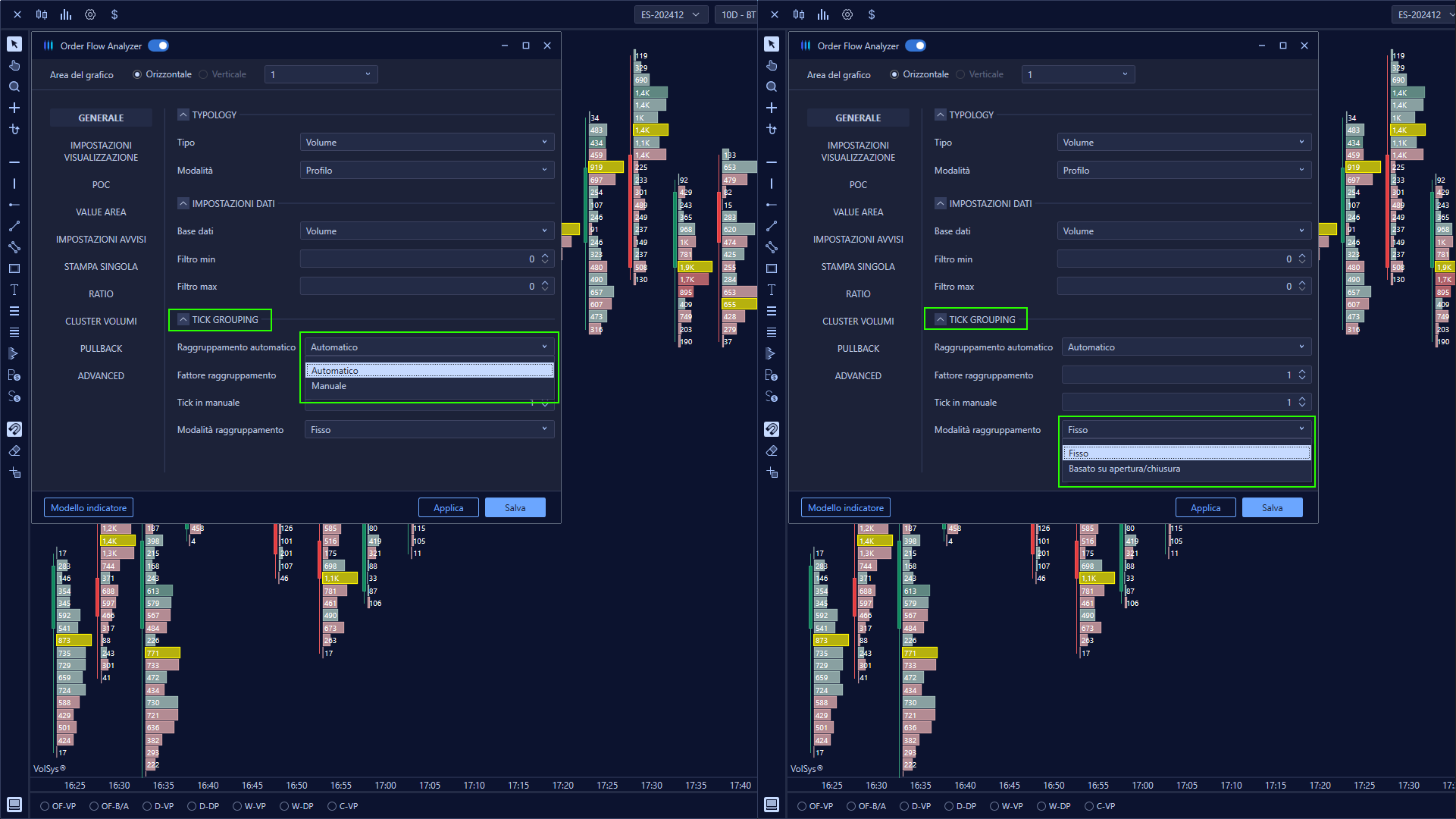Viewport: 1456px width, 819px height.
Task: Open Modalità raggruppamento Fisso dropdown in left dialog
Action: (x=430, y=430)
